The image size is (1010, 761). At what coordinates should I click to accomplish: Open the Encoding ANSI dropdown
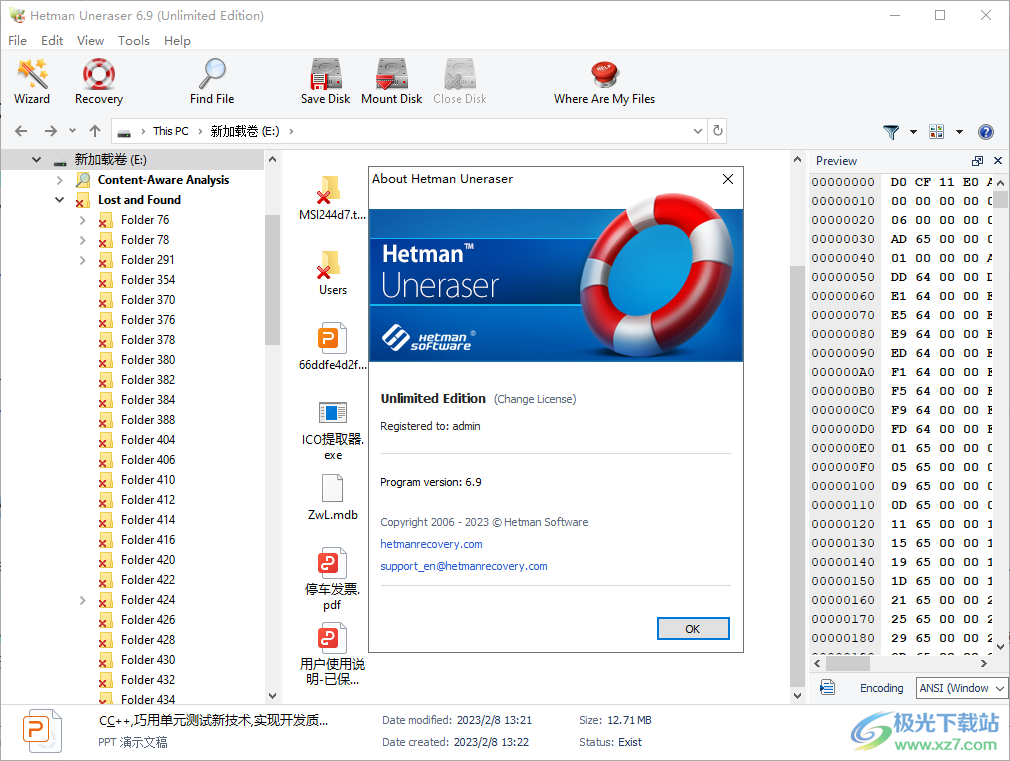(962, 688)
